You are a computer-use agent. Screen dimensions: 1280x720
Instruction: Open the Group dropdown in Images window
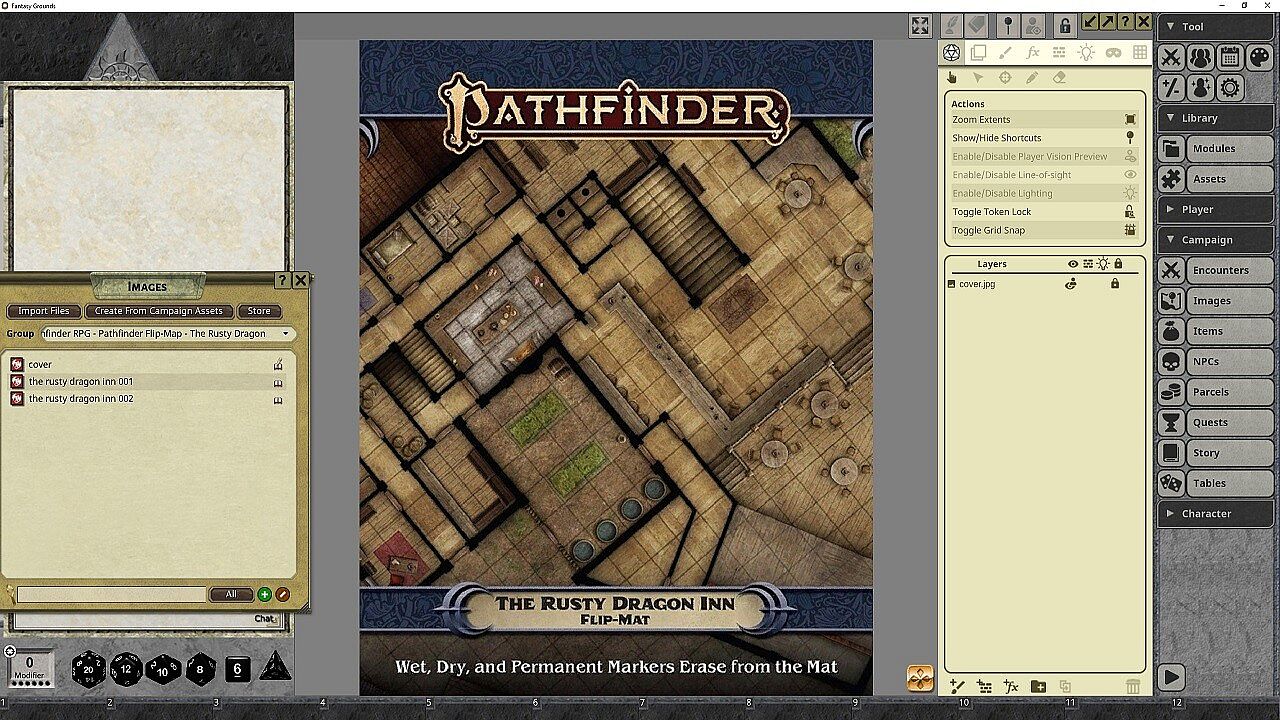[x=166, y=334]
